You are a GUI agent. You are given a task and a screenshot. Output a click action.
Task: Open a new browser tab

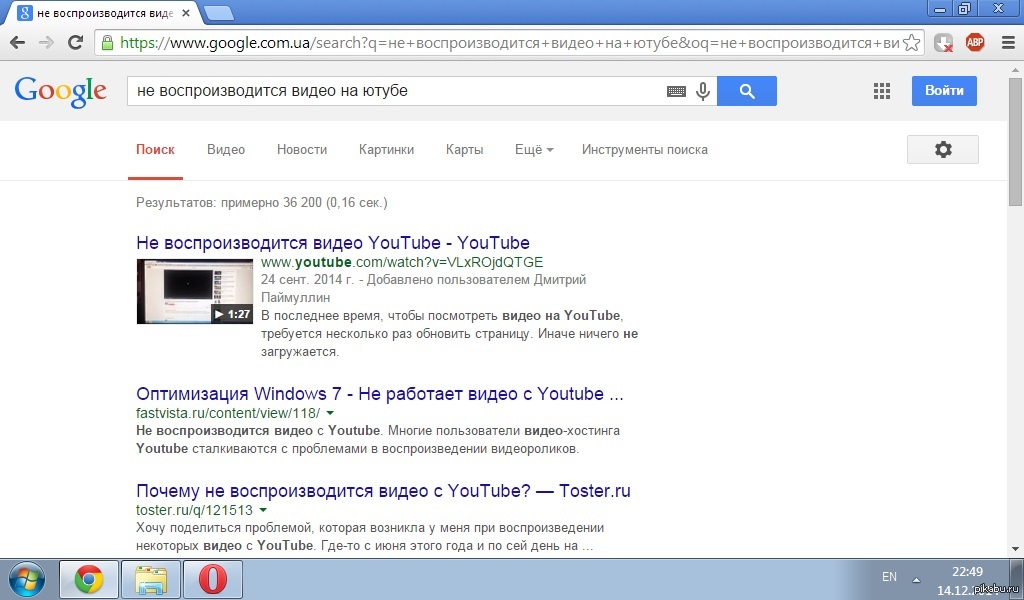tap(219, 12)
